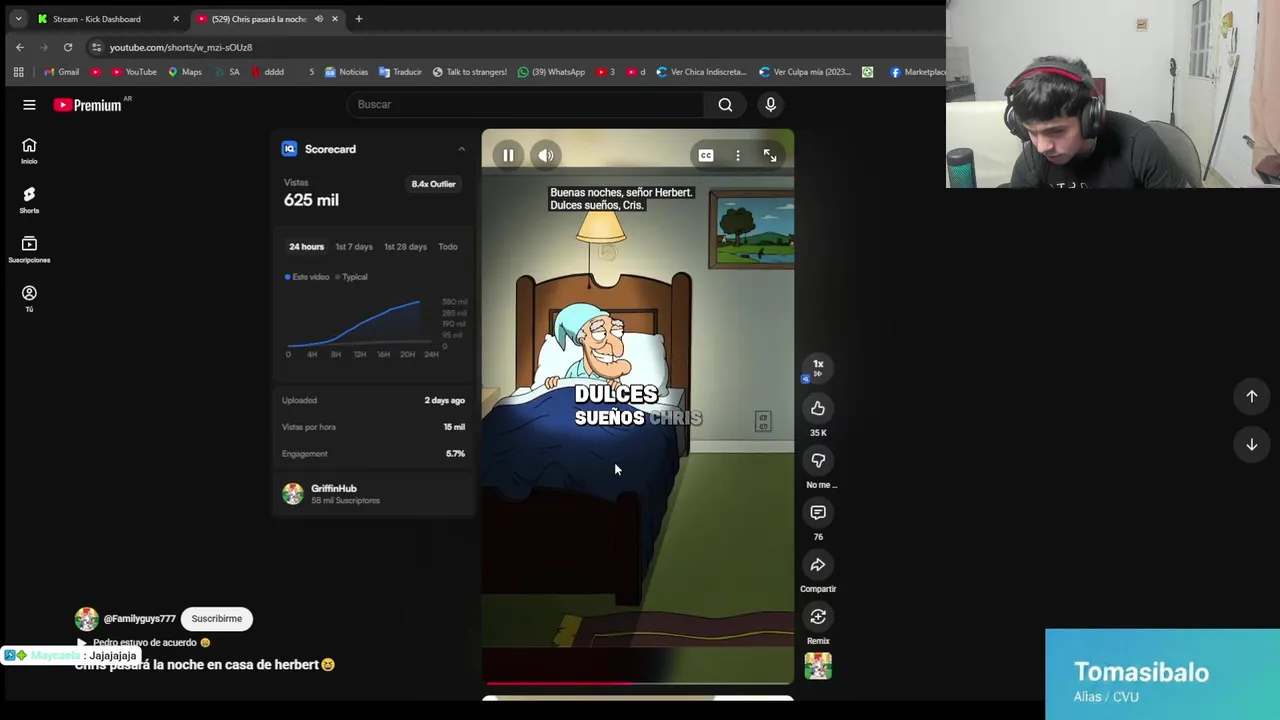The width and height of the screenshot is (1280, 720).
Task: Click the GriffinHub channel avatar
Action: tap(292, 494)
